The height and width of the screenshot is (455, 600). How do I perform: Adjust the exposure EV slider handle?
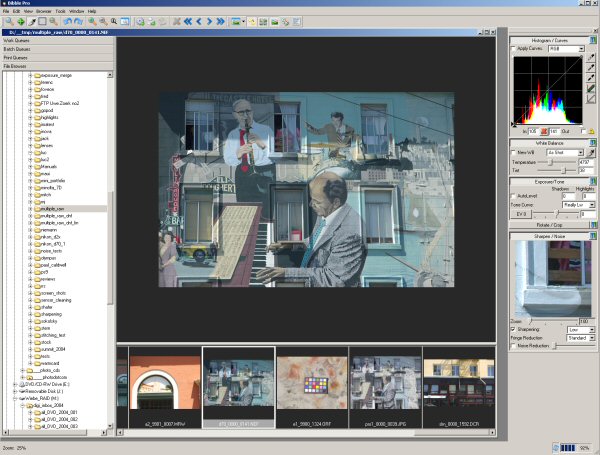tap(558, 214)
